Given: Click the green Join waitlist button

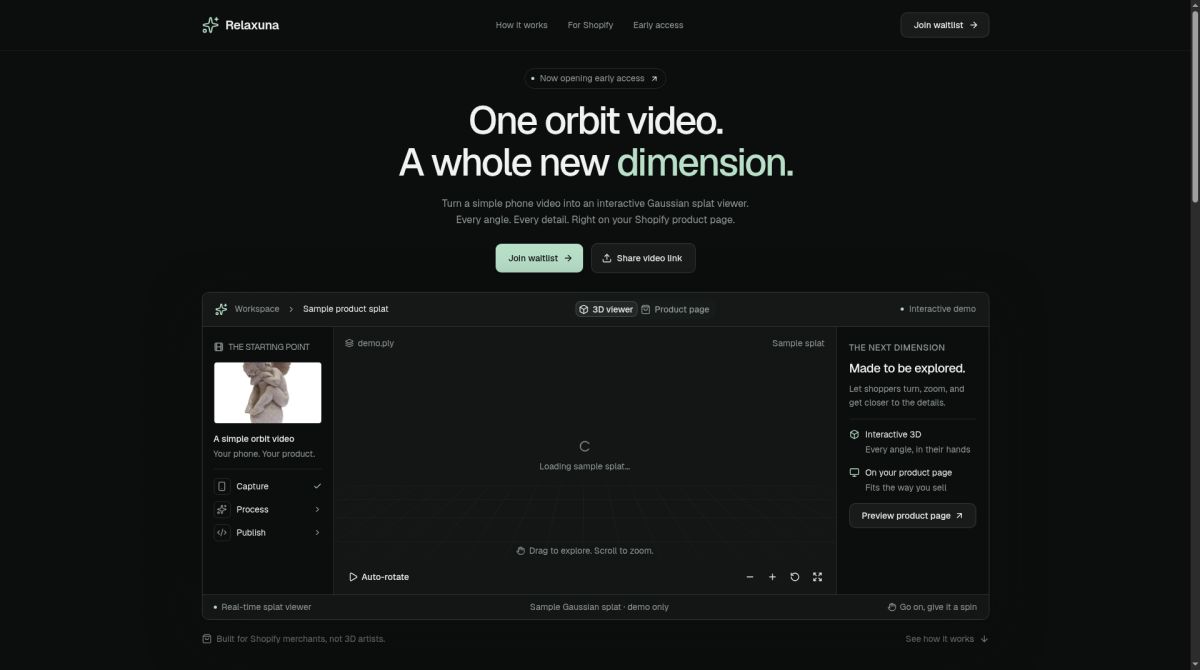Looking at the screenshot, I should pyautogui.click(x=539, y=258).
